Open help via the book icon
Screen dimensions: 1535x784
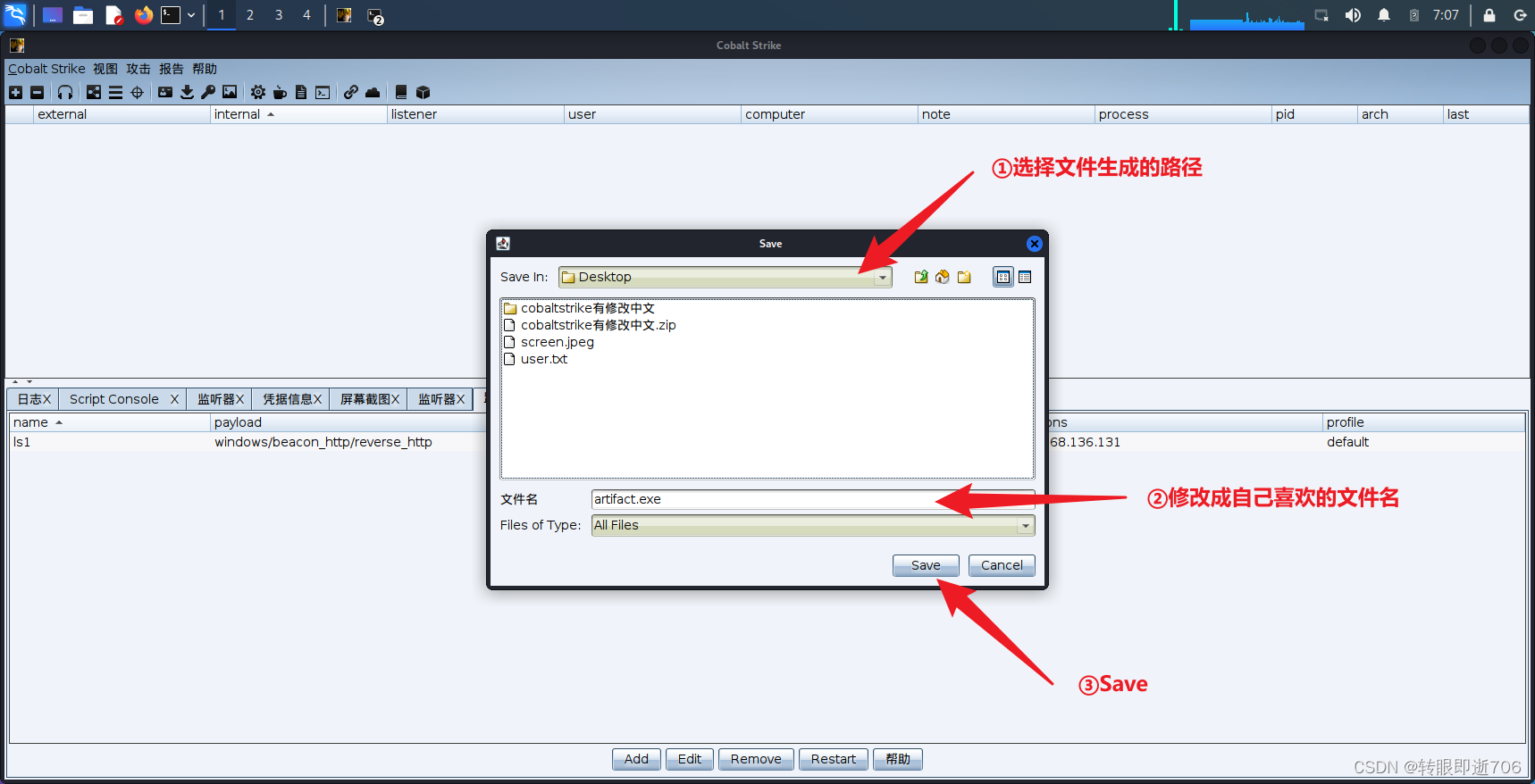tap(401, 92)
